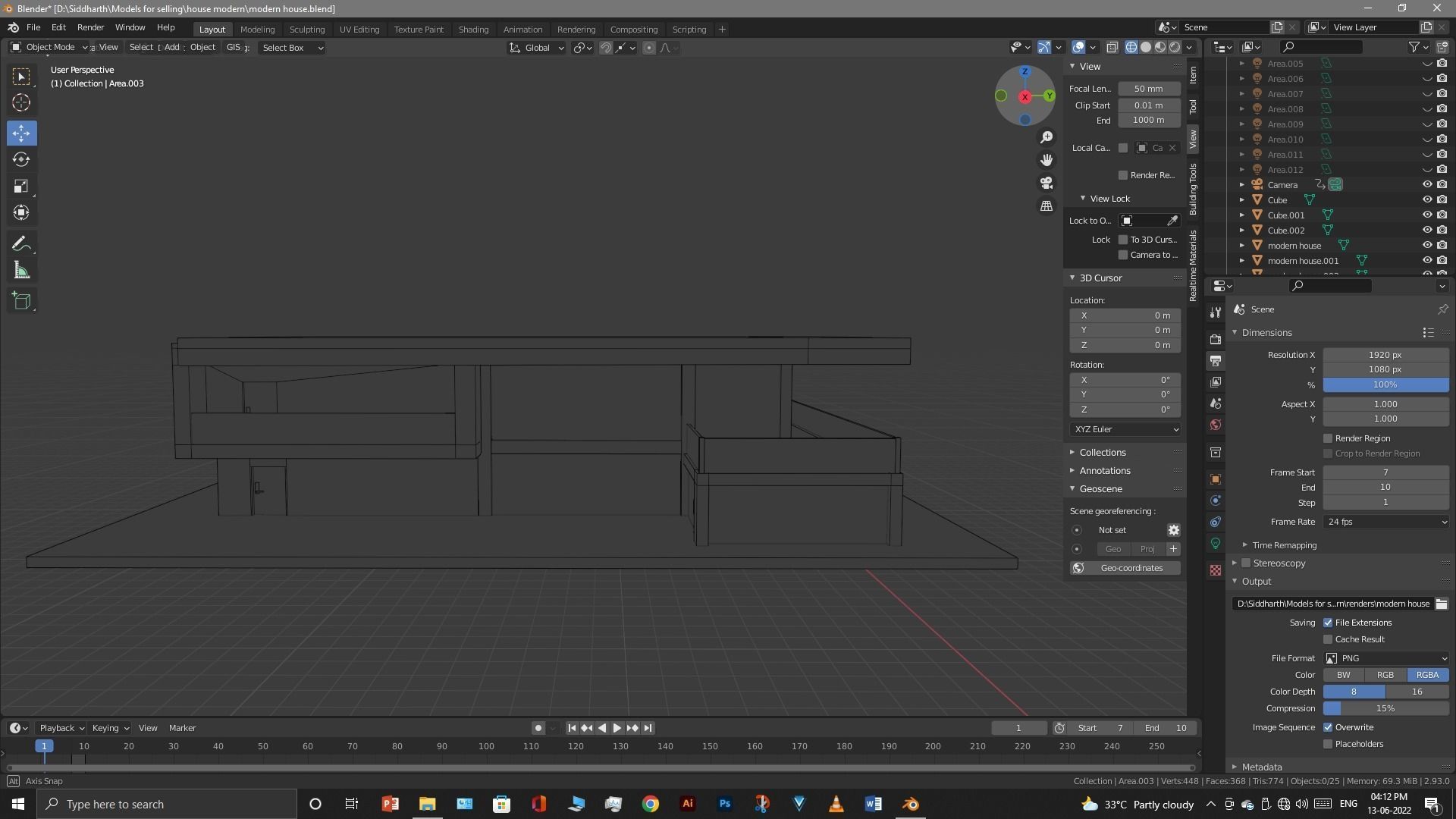Hide Cube.001 in viewport with eye icon

(1426, 215)
